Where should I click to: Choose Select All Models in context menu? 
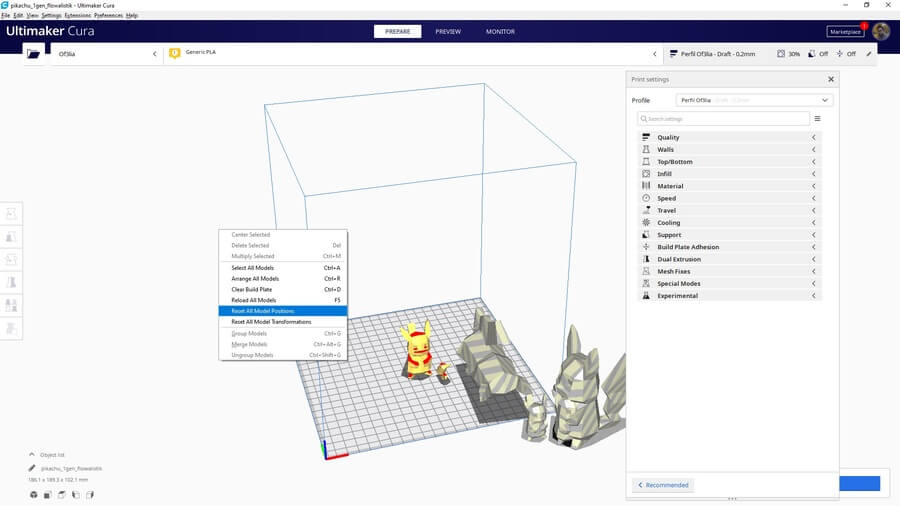(x=283, y=268)
